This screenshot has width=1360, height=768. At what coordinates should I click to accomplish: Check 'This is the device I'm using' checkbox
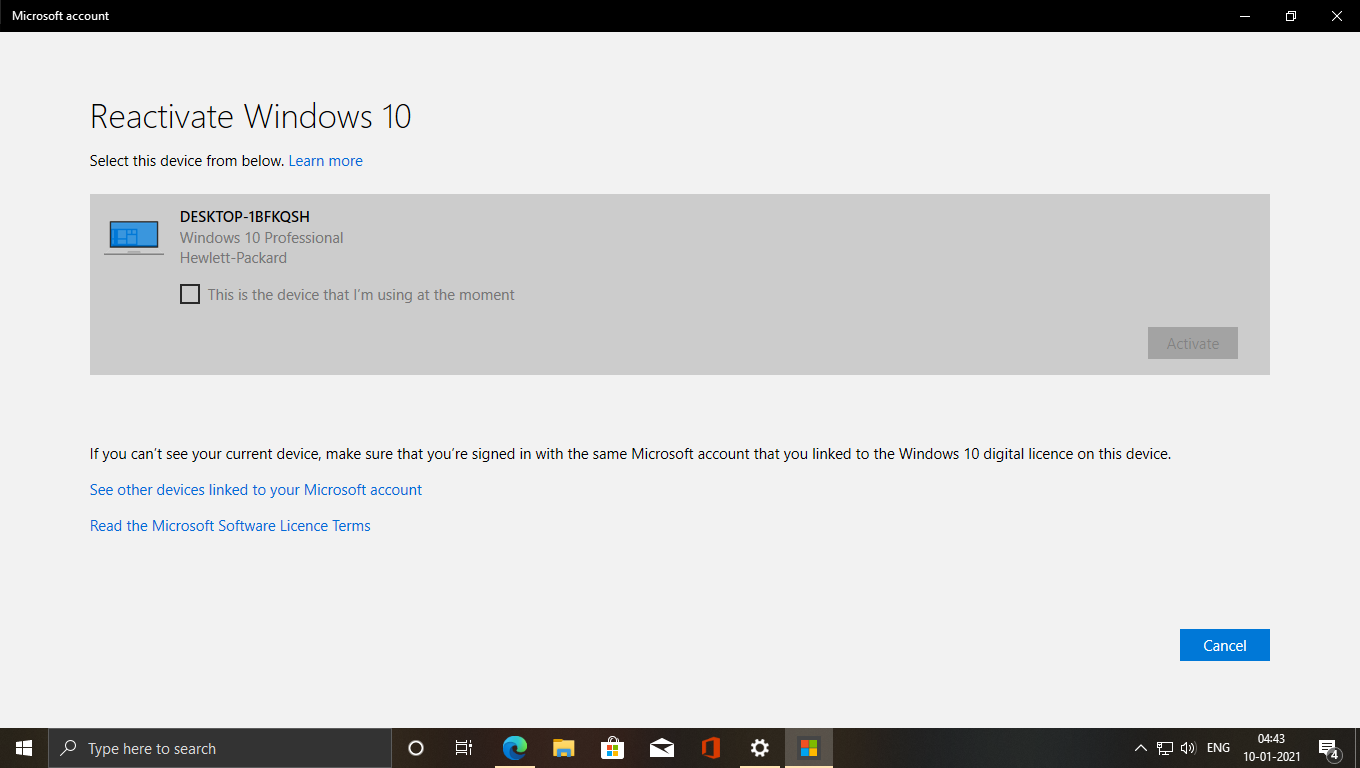coord(190,294)
